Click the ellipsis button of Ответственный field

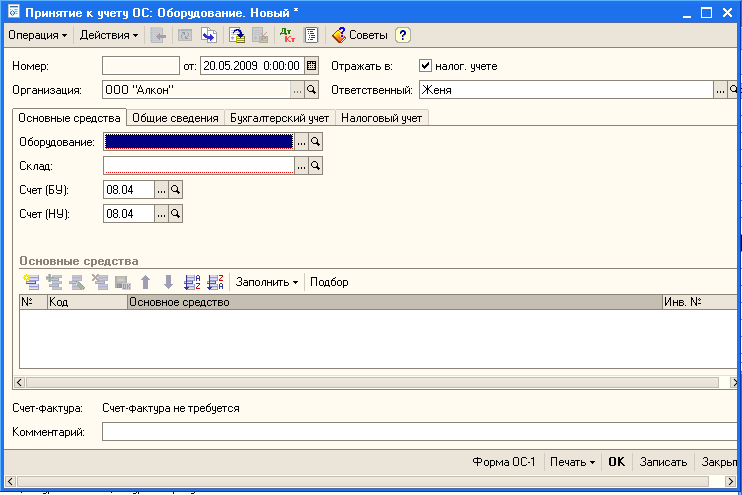coord(720,89)
